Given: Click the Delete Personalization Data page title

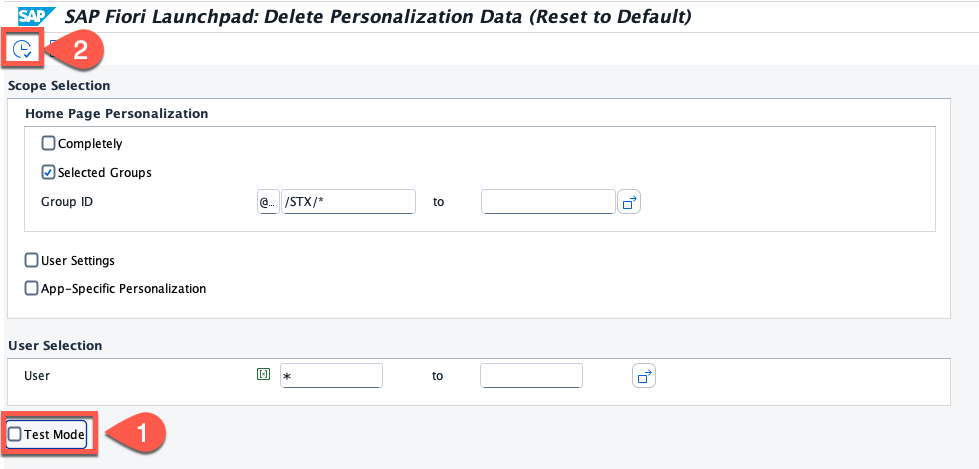Looking at the screenshot, I should tap(378, 15).
